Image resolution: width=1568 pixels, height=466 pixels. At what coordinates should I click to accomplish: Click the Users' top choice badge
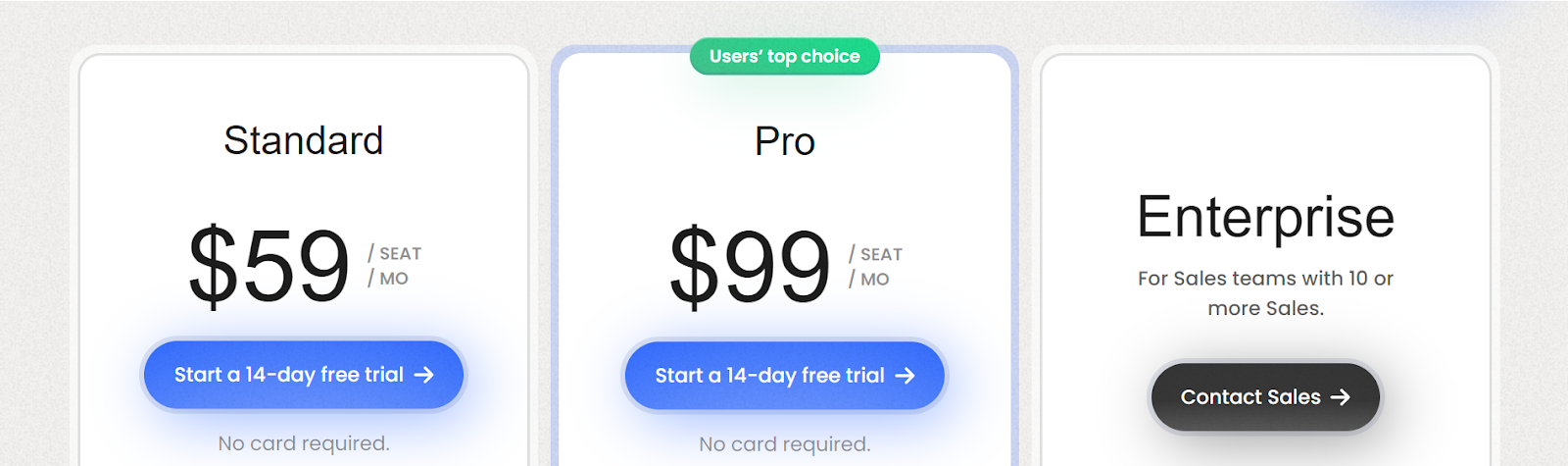[784, 57]
